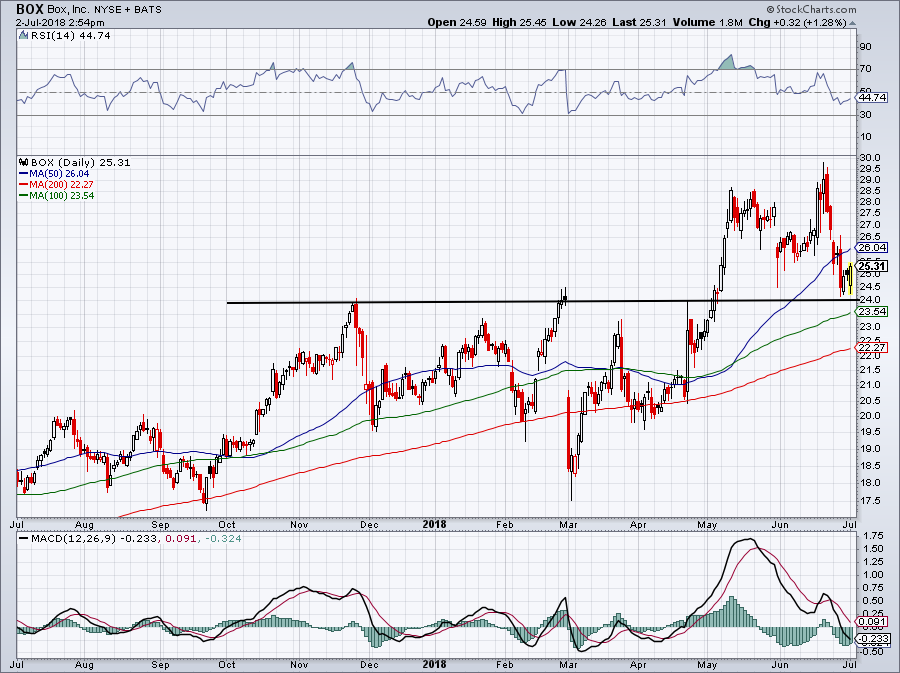Click the Dec label under the MACD panel
The height and width of the screenshot is (673, 900).
pos(369,664)
